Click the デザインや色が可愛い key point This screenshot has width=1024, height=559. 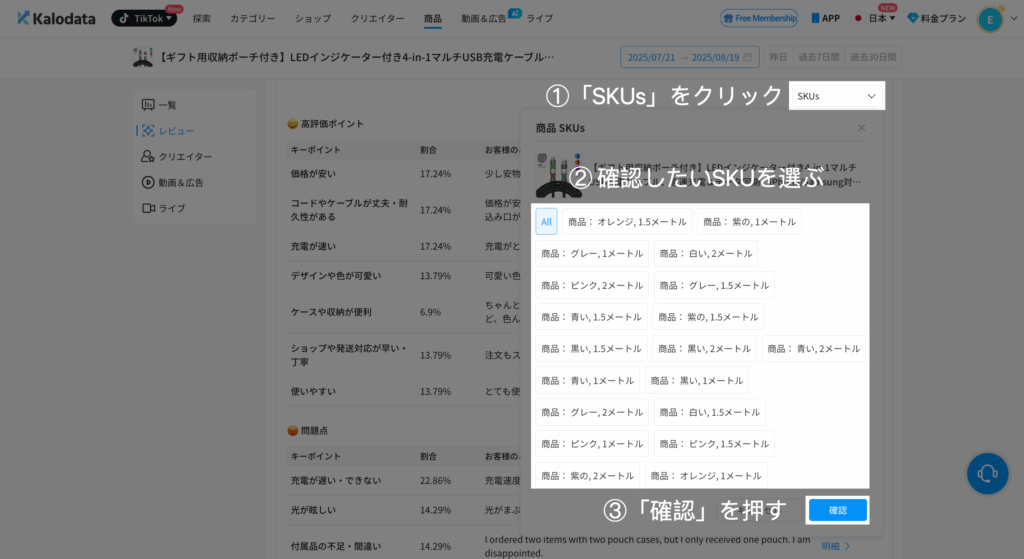pyautogui.click(x=336, y=276)
